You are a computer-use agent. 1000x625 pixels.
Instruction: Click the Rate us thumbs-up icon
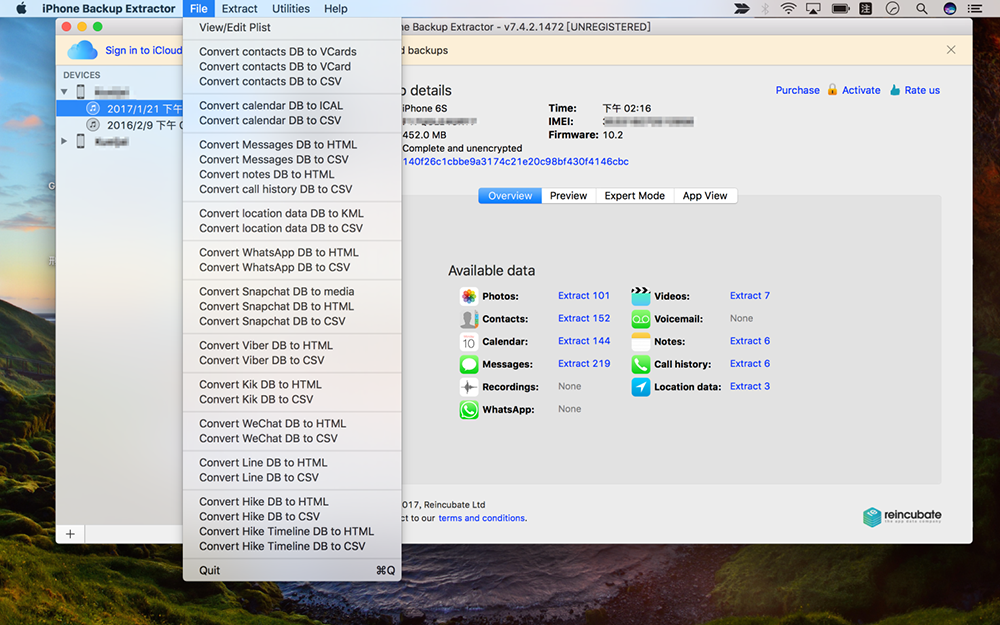[895, 89]
